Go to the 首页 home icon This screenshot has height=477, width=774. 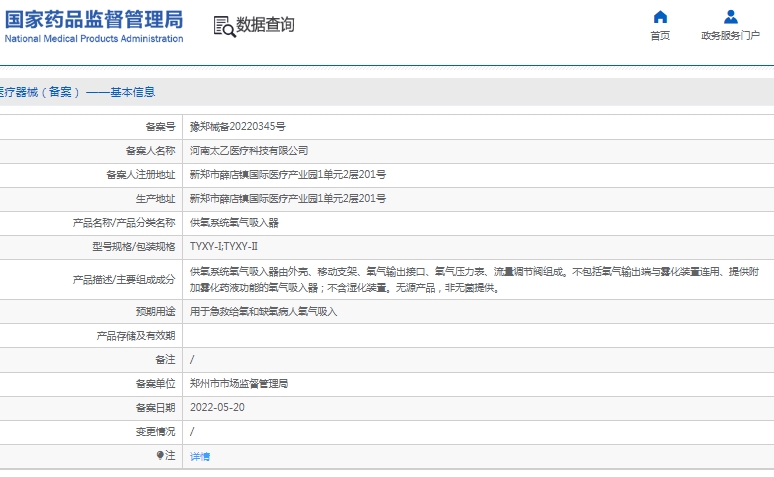click(x=660, y=17)
